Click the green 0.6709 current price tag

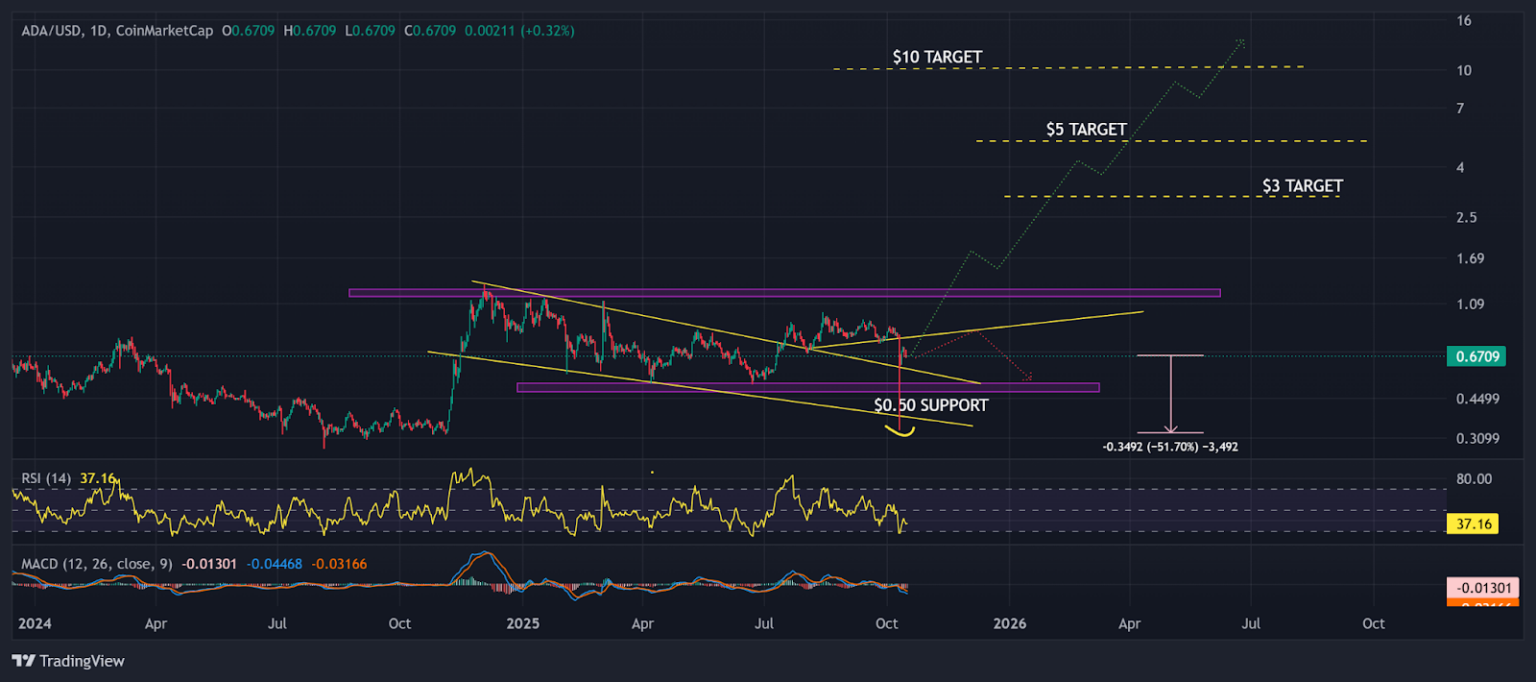1476,356
